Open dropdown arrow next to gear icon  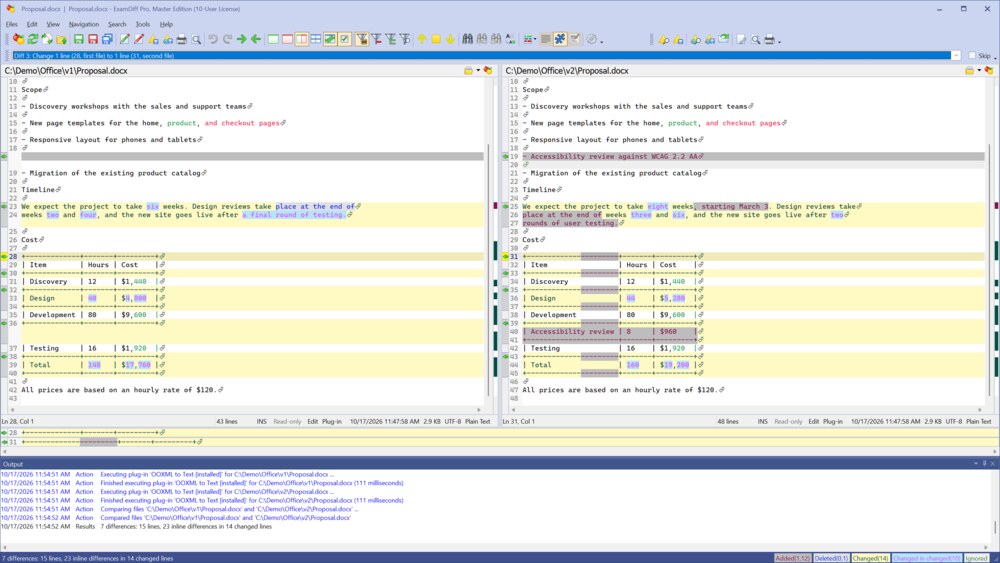pos(601,41)
